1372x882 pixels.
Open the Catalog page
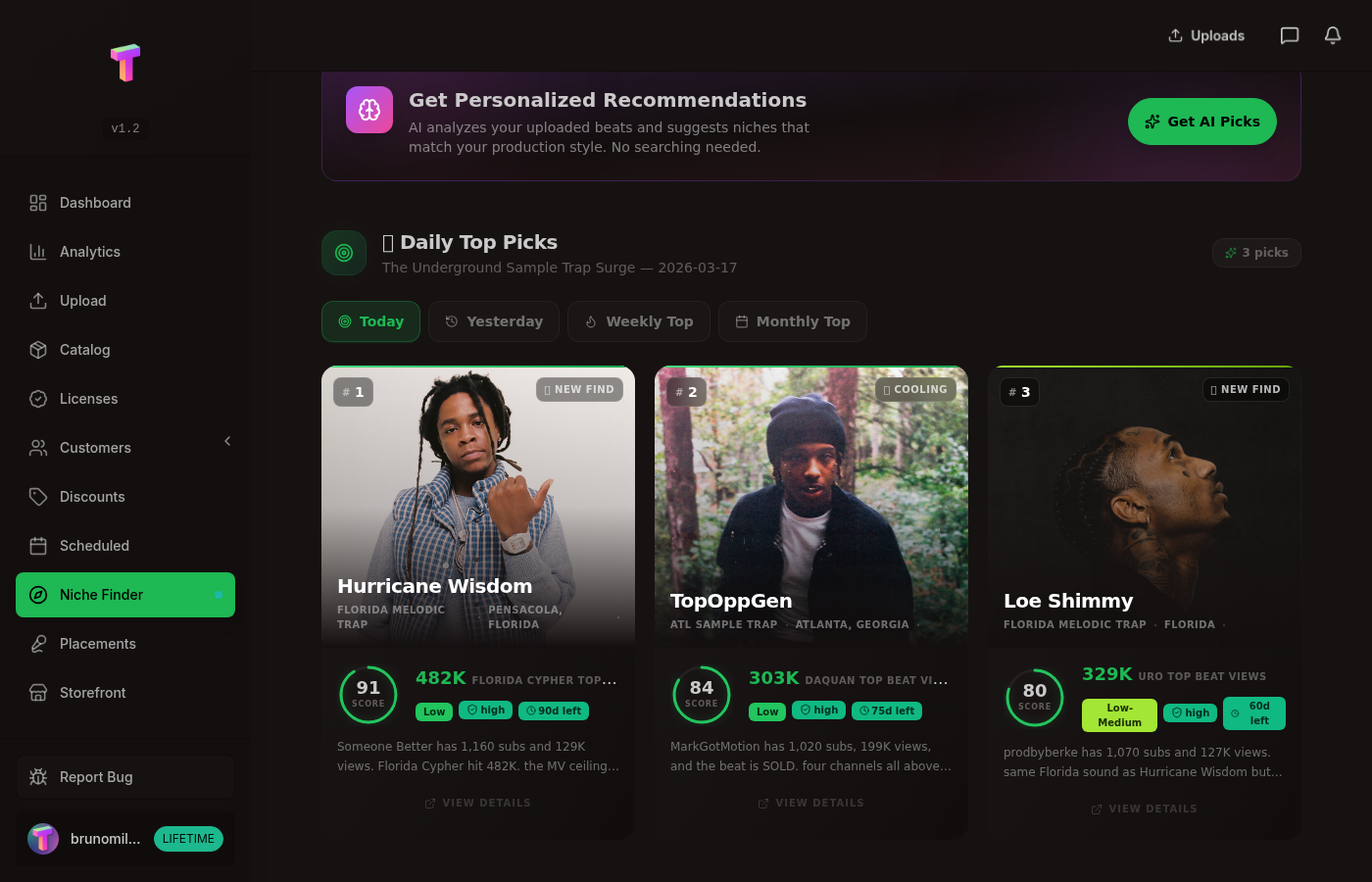coord(85,350)
